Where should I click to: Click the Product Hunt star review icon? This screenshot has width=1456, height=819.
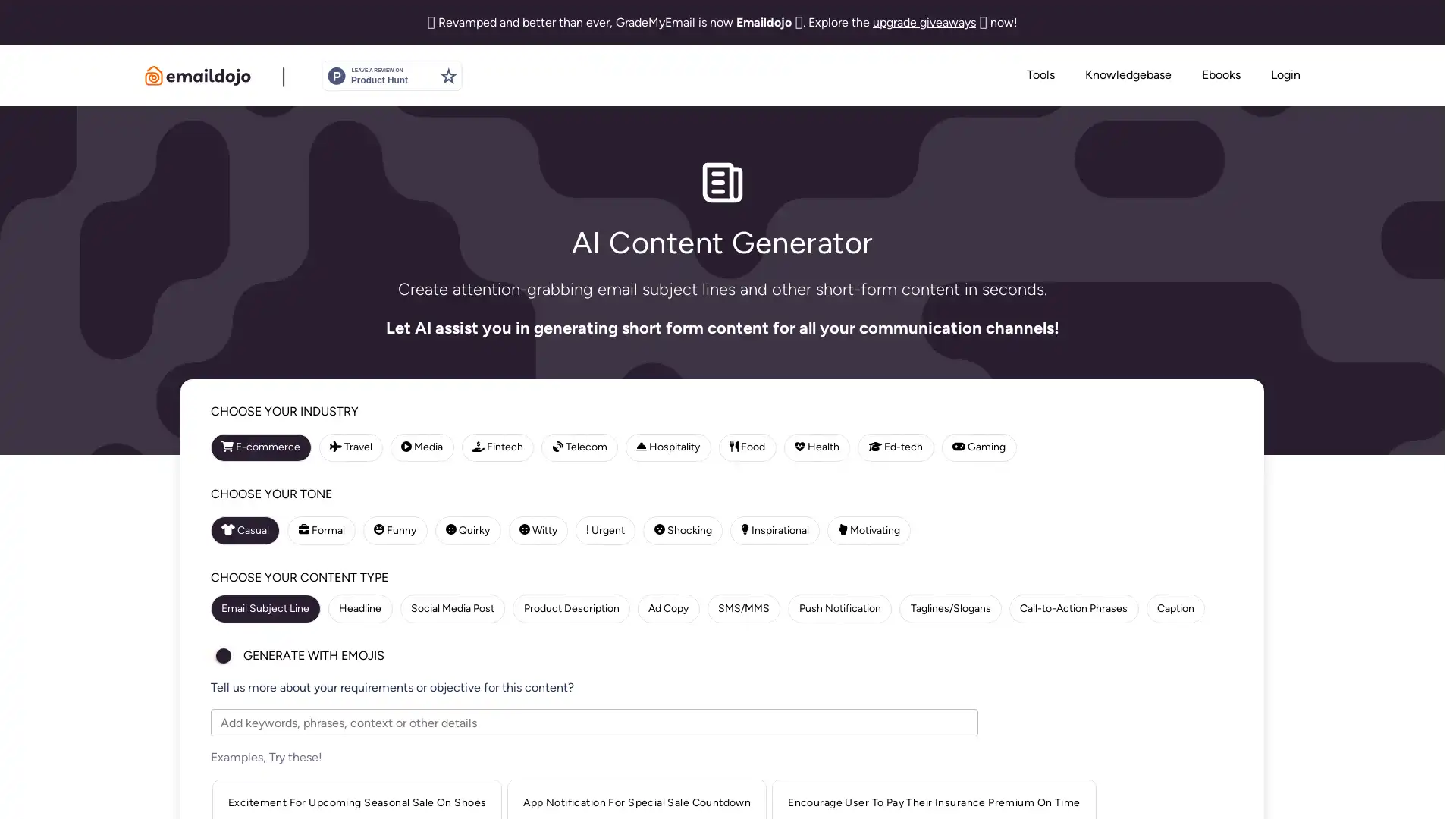[448, 75]
